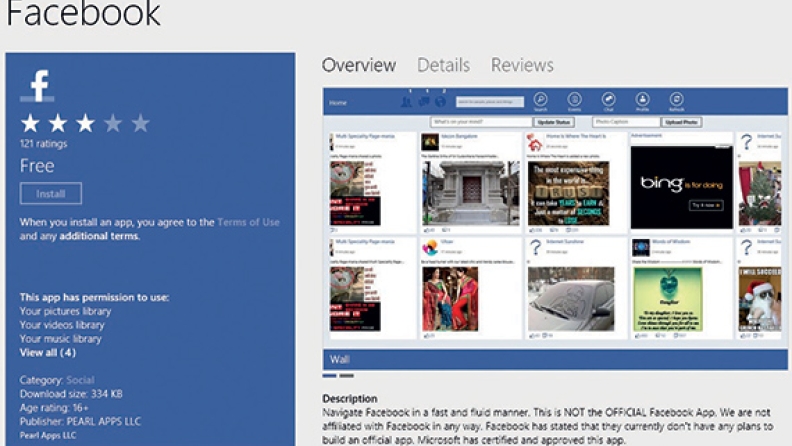Click View all (4) permissions
This screenshot has width=792, height=446.
click(x=47, y=353)
